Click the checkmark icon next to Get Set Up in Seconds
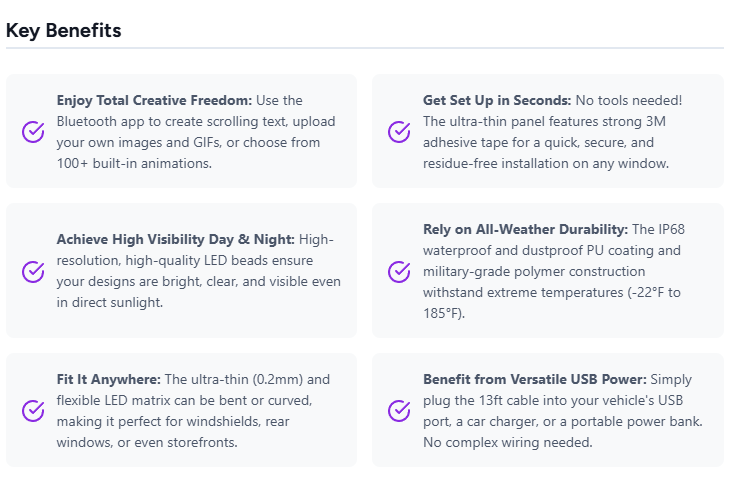Image resolution: width=739 pixels, height=487 pixels. tap(399, 132)
